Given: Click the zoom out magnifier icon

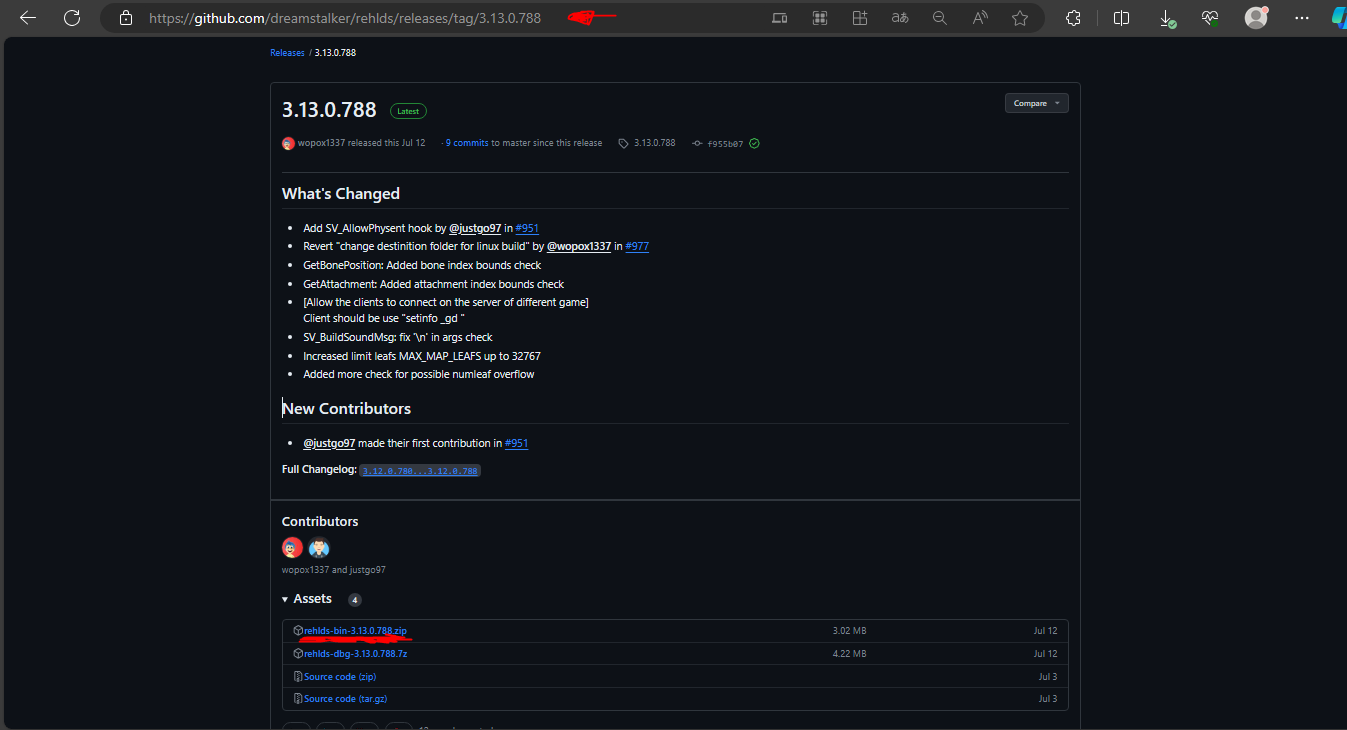Looking at the screenshot, I should [x=940, y=18].
